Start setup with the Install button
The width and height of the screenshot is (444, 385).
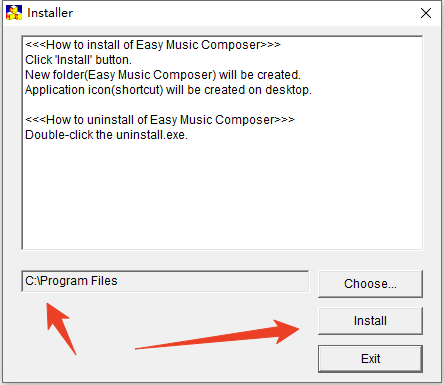(x=370, y=321)
